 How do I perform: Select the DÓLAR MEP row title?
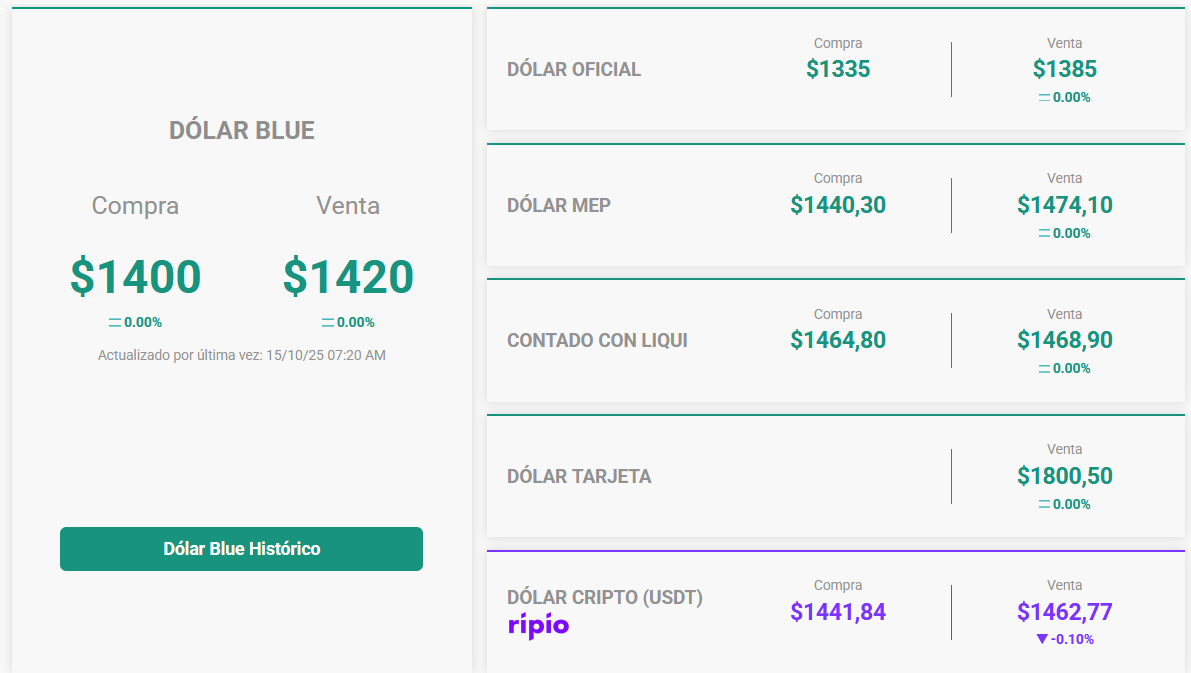pos(559,205)
